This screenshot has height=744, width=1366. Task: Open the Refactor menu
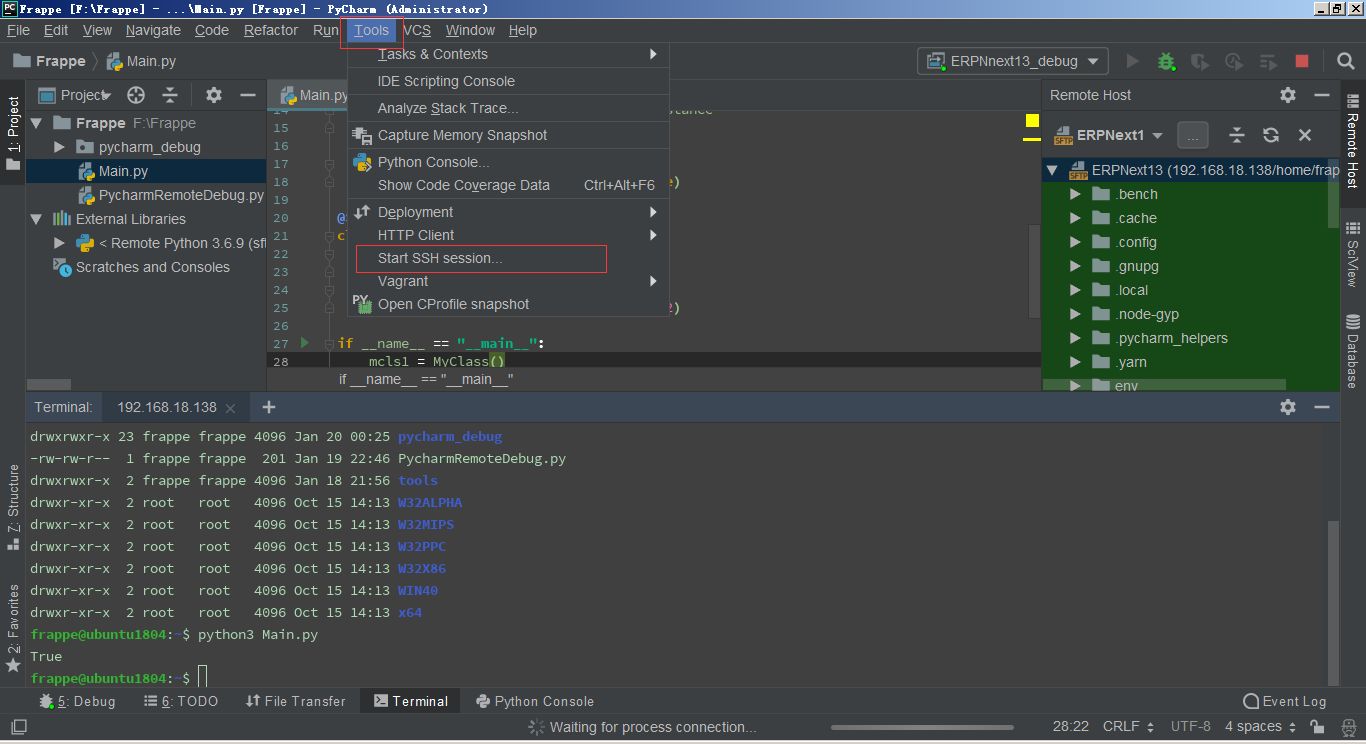[271, 30]
